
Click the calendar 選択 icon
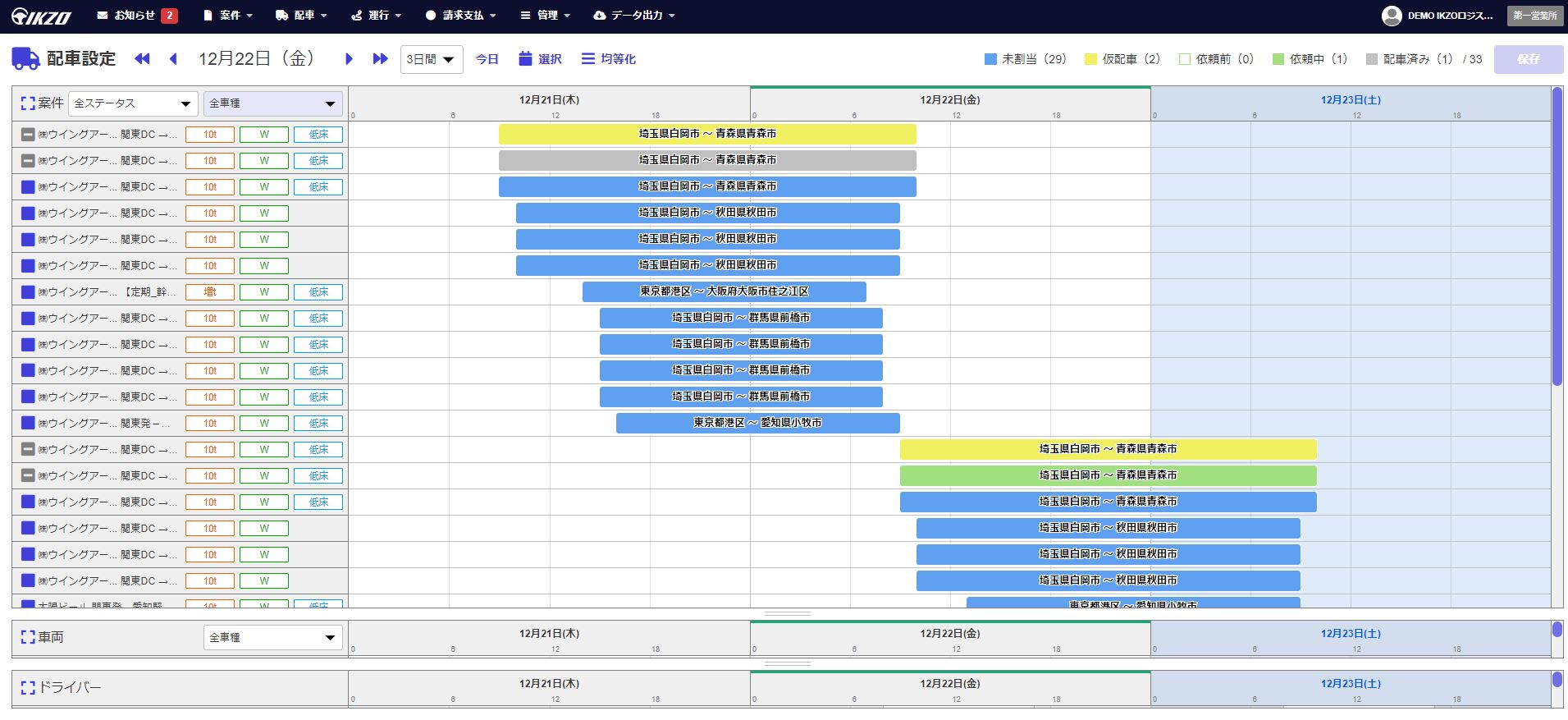(526, 58)
